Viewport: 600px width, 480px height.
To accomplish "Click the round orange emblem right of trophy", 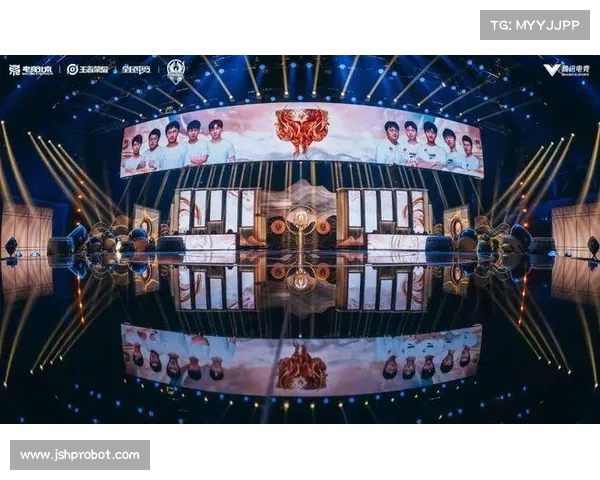I will tap(324, 229).
